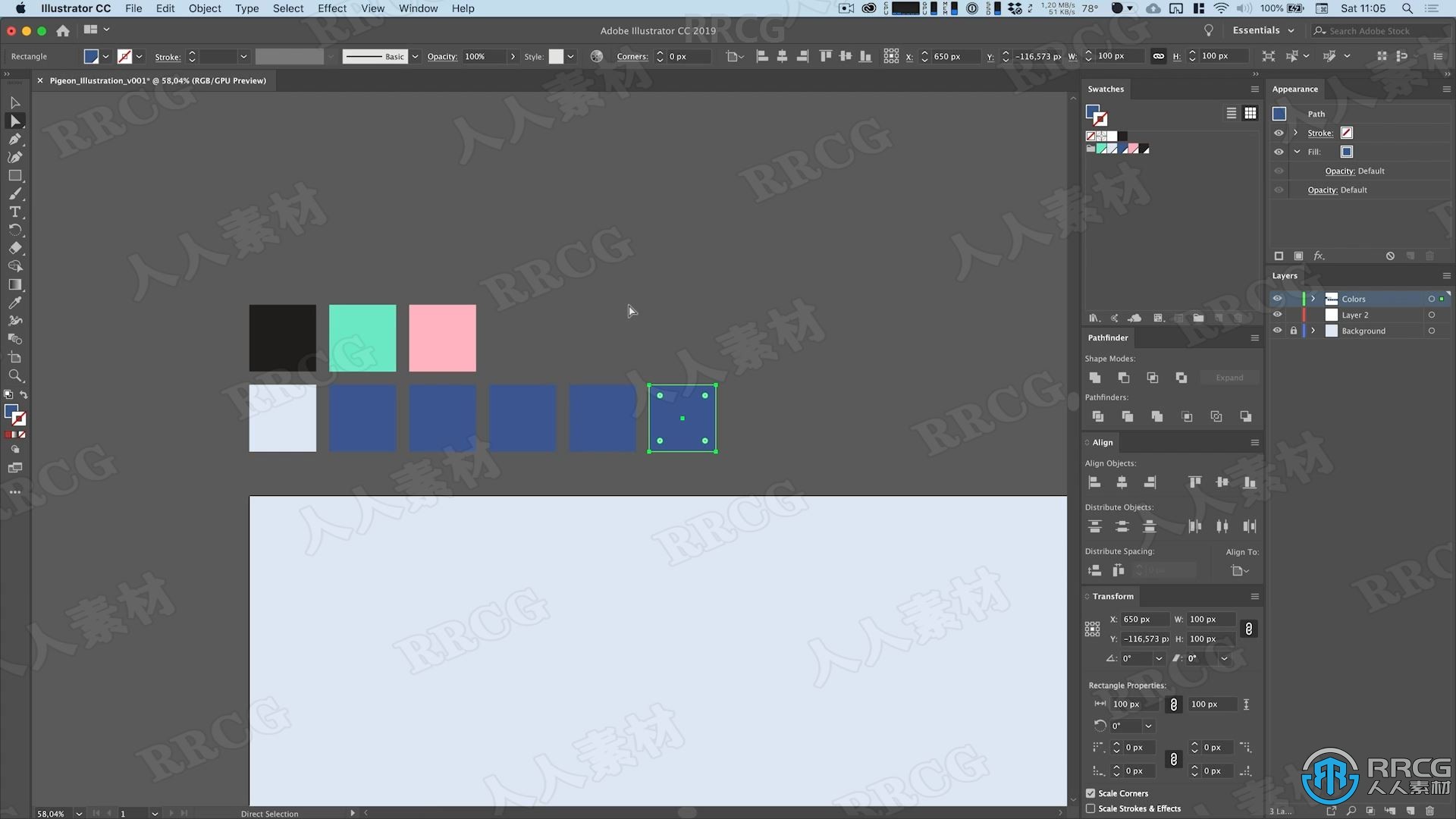Expand the Background layer
This screenshot has width=1456, height=819.
[x=1313, y=331]
